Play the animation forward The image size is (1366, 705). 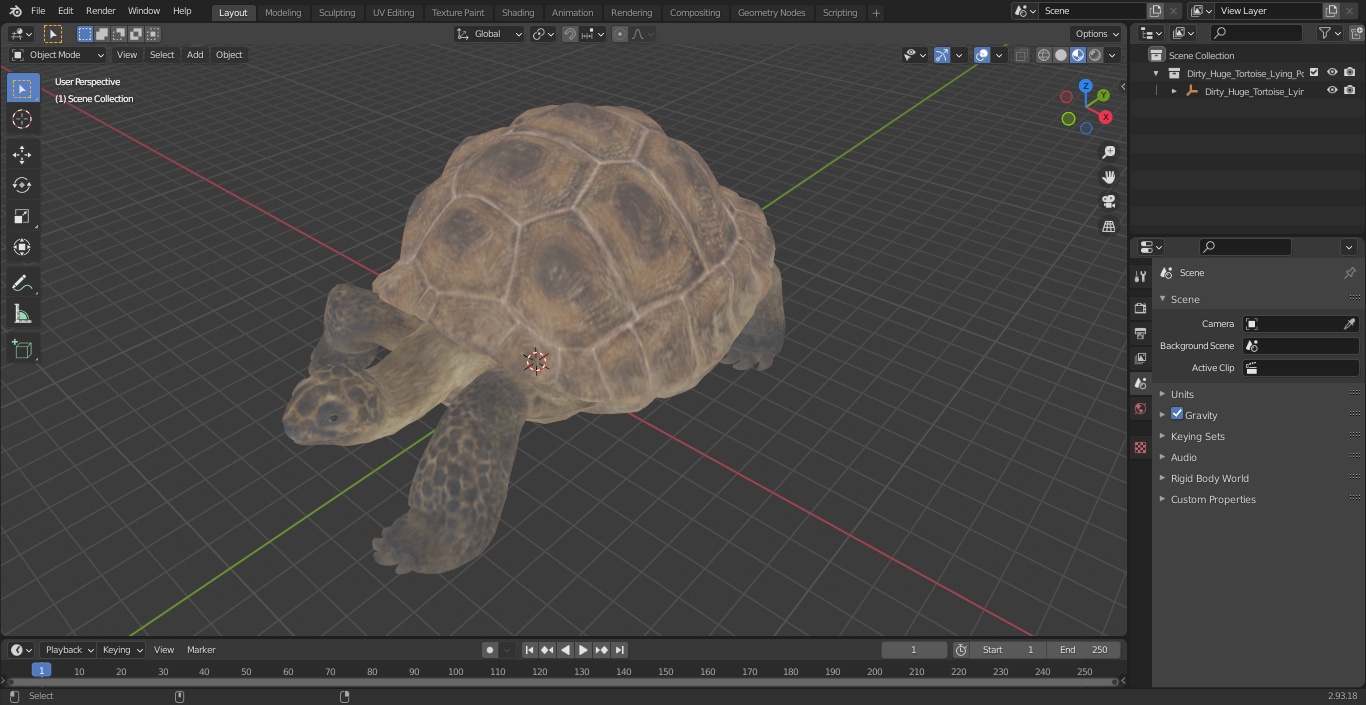583,650
